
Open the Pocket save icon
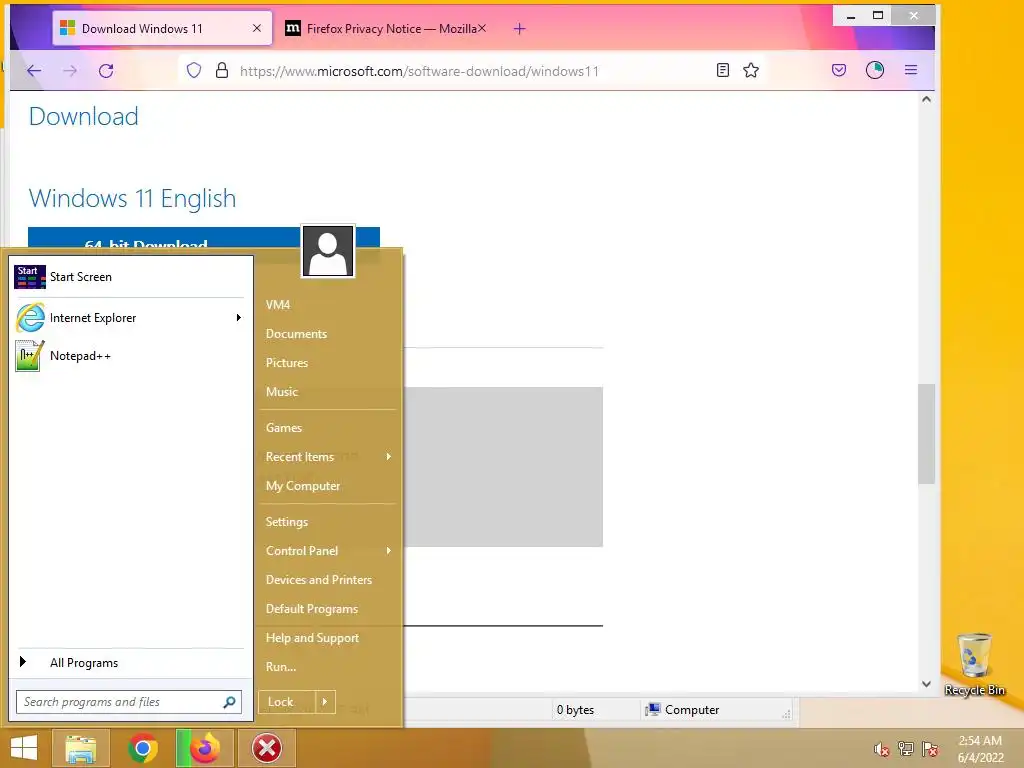coord(839,71)
